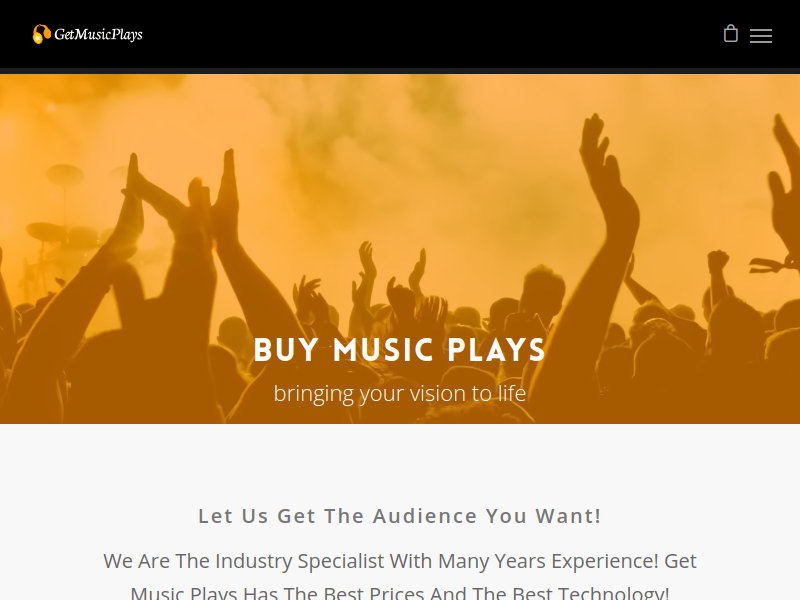Click the orange headphones logo icon
800x600 pixels.
[x=42, y=34]
